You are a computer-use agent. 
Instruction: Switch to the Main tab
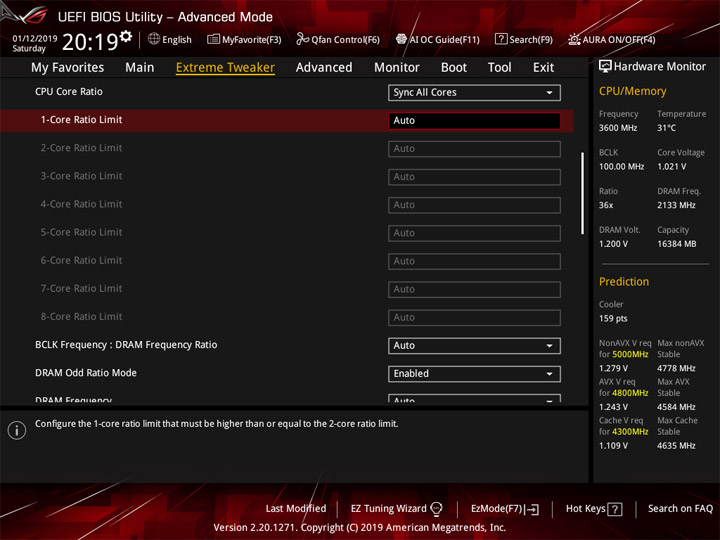click(x=140, y=68)
